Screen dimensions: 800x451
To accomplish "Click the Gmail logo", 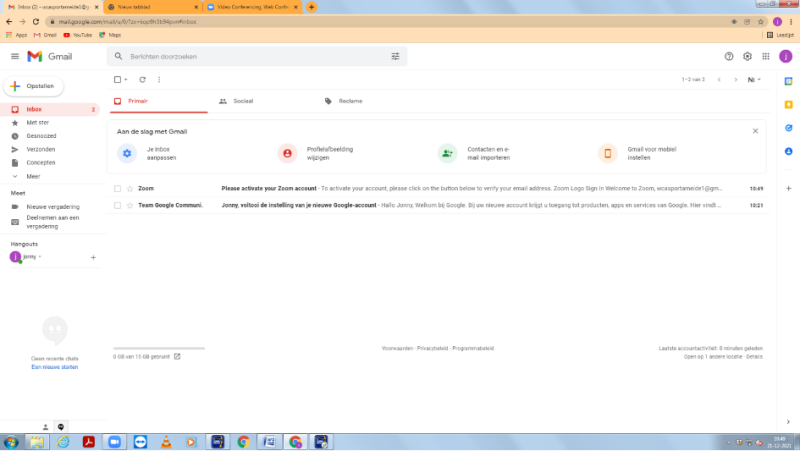I will [x=49, y=57].
